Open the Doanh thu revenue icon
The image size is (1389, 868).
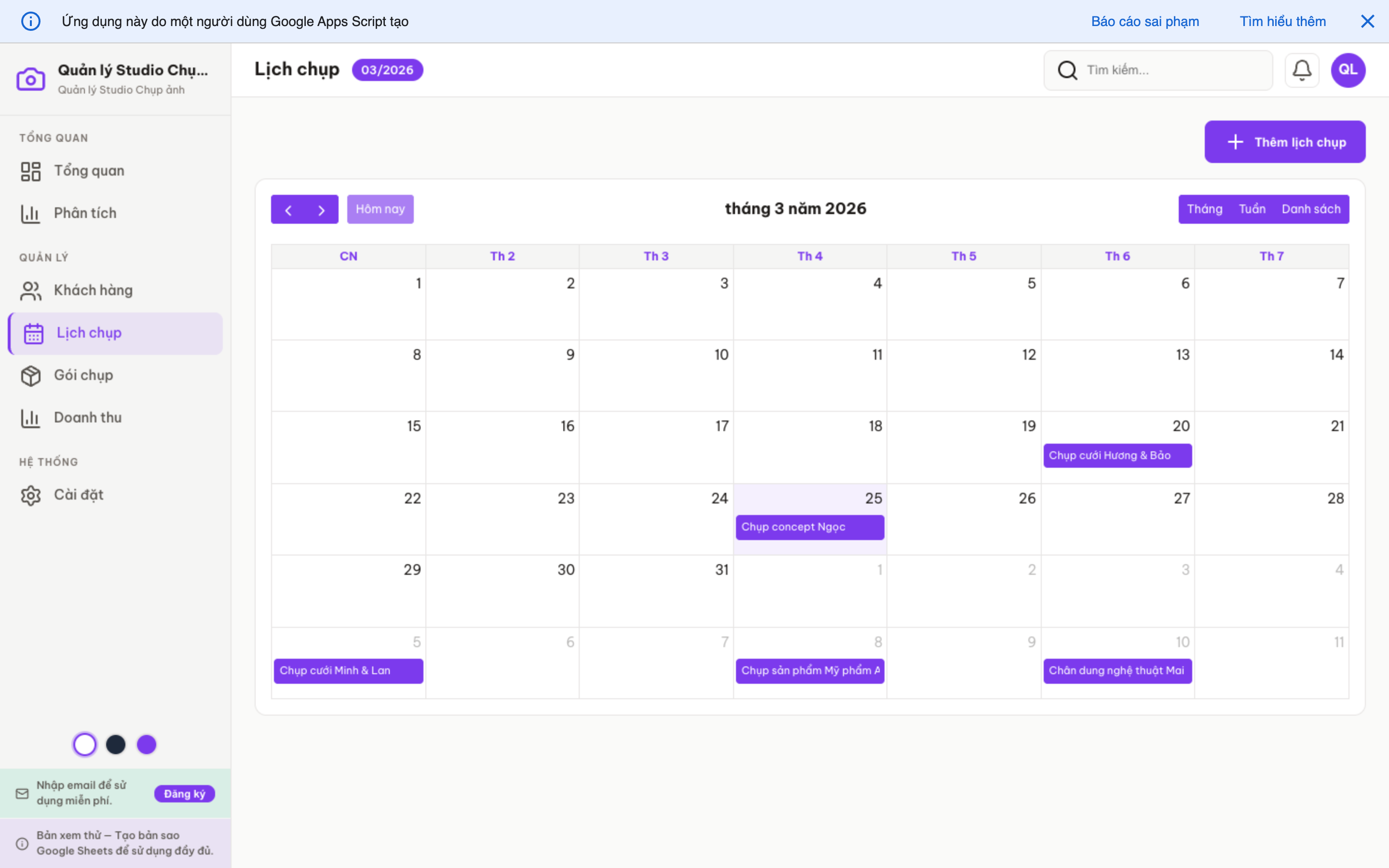coord(30,418)
